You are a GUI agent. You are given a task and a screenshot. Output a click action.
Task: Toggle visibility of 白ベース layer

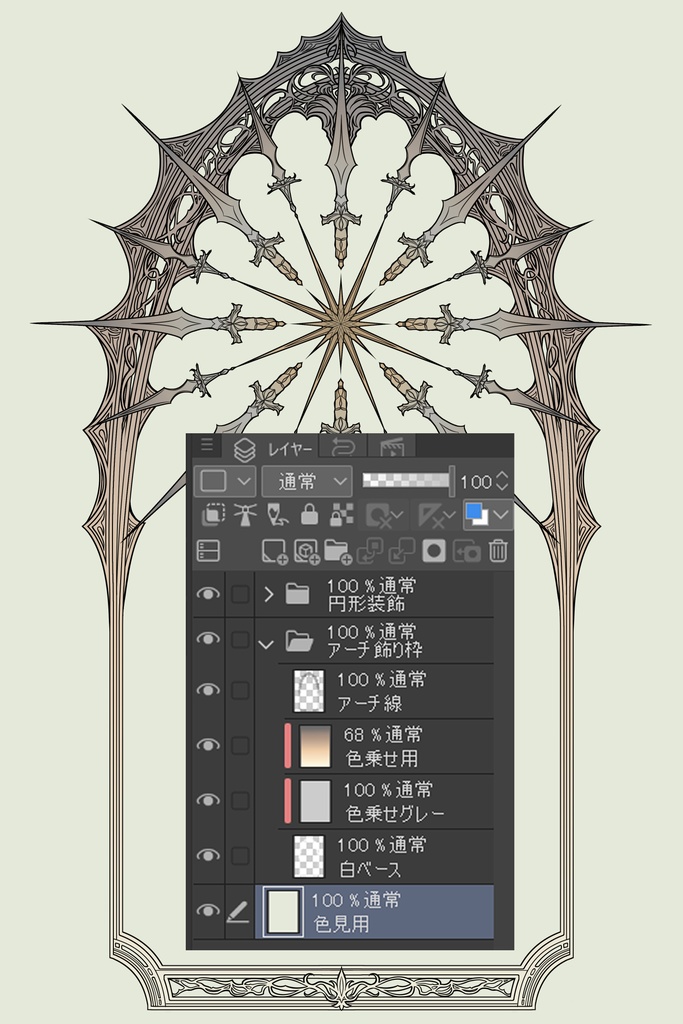[208, 855]
